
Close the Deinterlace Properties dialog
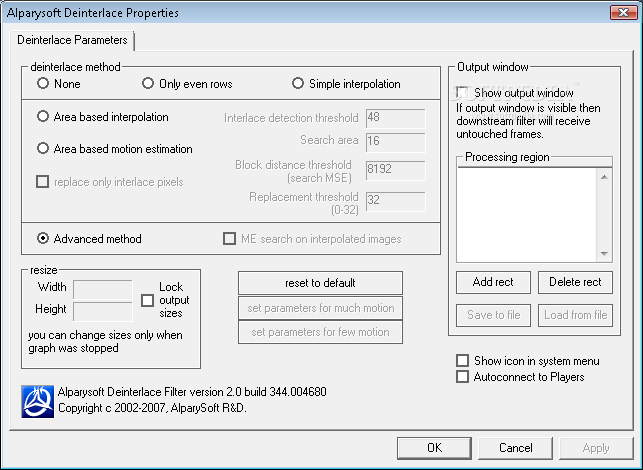pyautogui.click(x=623, y=12)
